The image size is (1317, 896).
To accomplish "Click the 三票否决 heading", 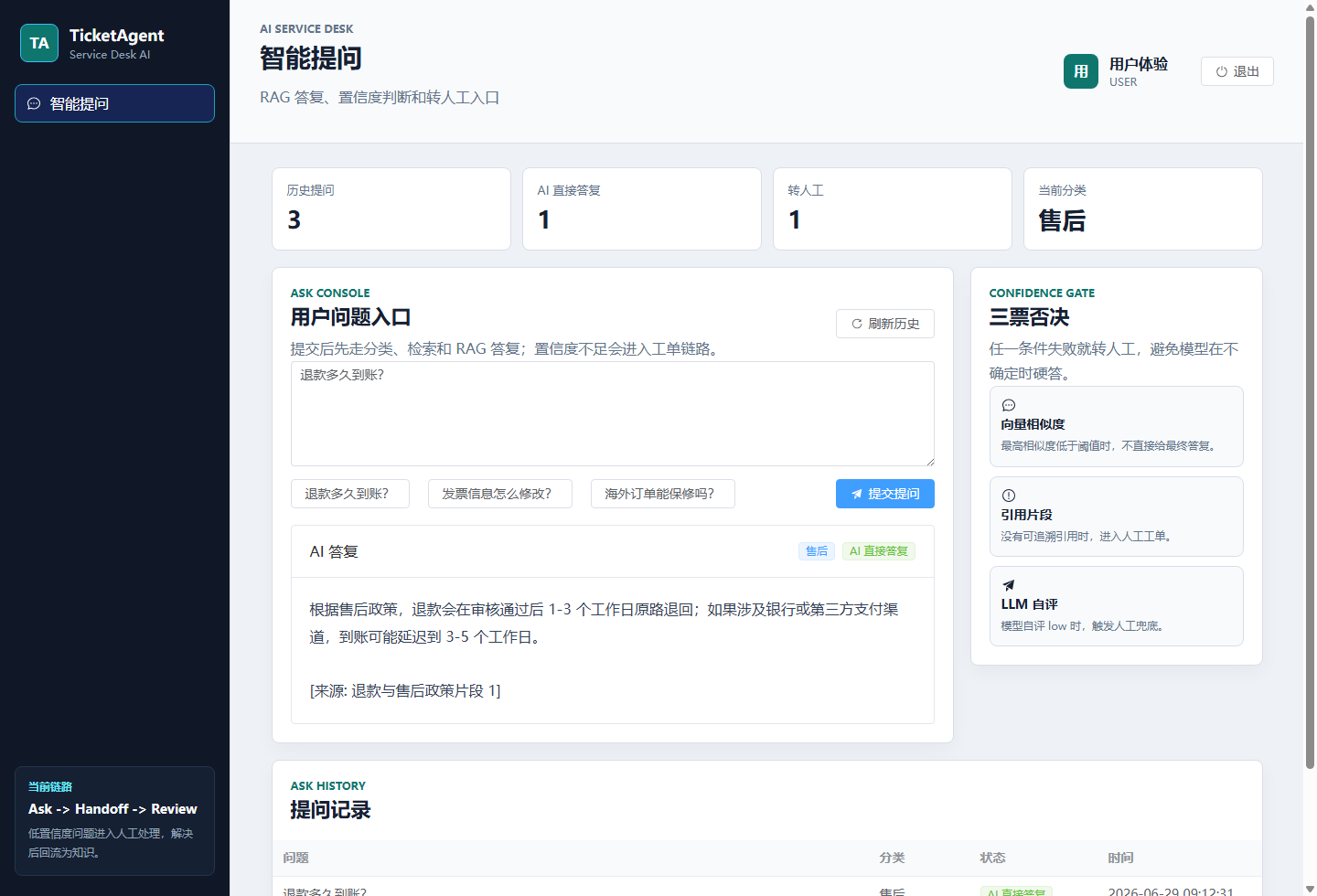I will click(x=1029, y=317).
